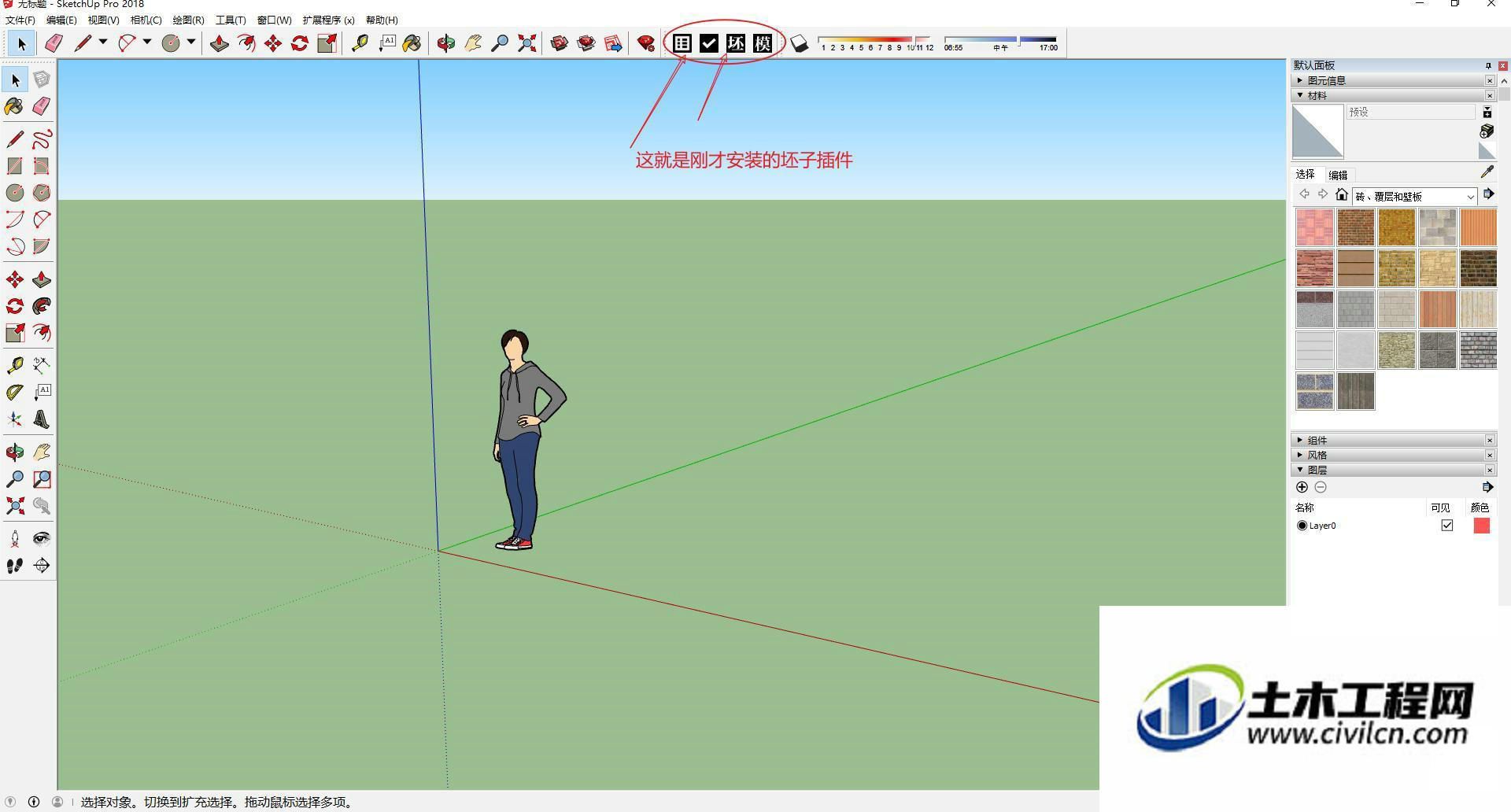Viewport: 1511px width, 812px height.
Task: Select the Pan hand tool in top toolbar
Action: 473,43
